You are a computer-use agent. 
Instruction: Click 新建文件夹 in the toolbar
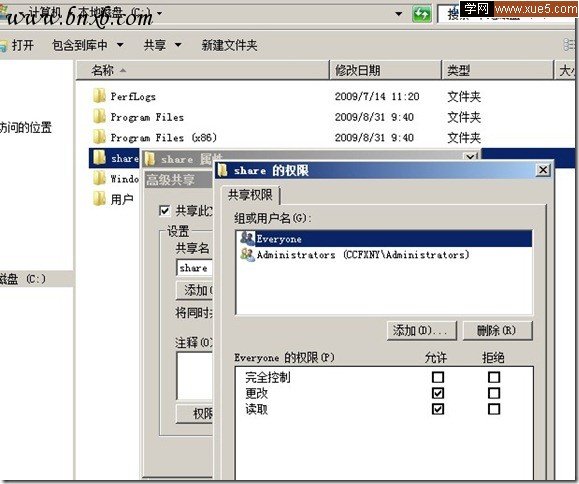[229, 45]
